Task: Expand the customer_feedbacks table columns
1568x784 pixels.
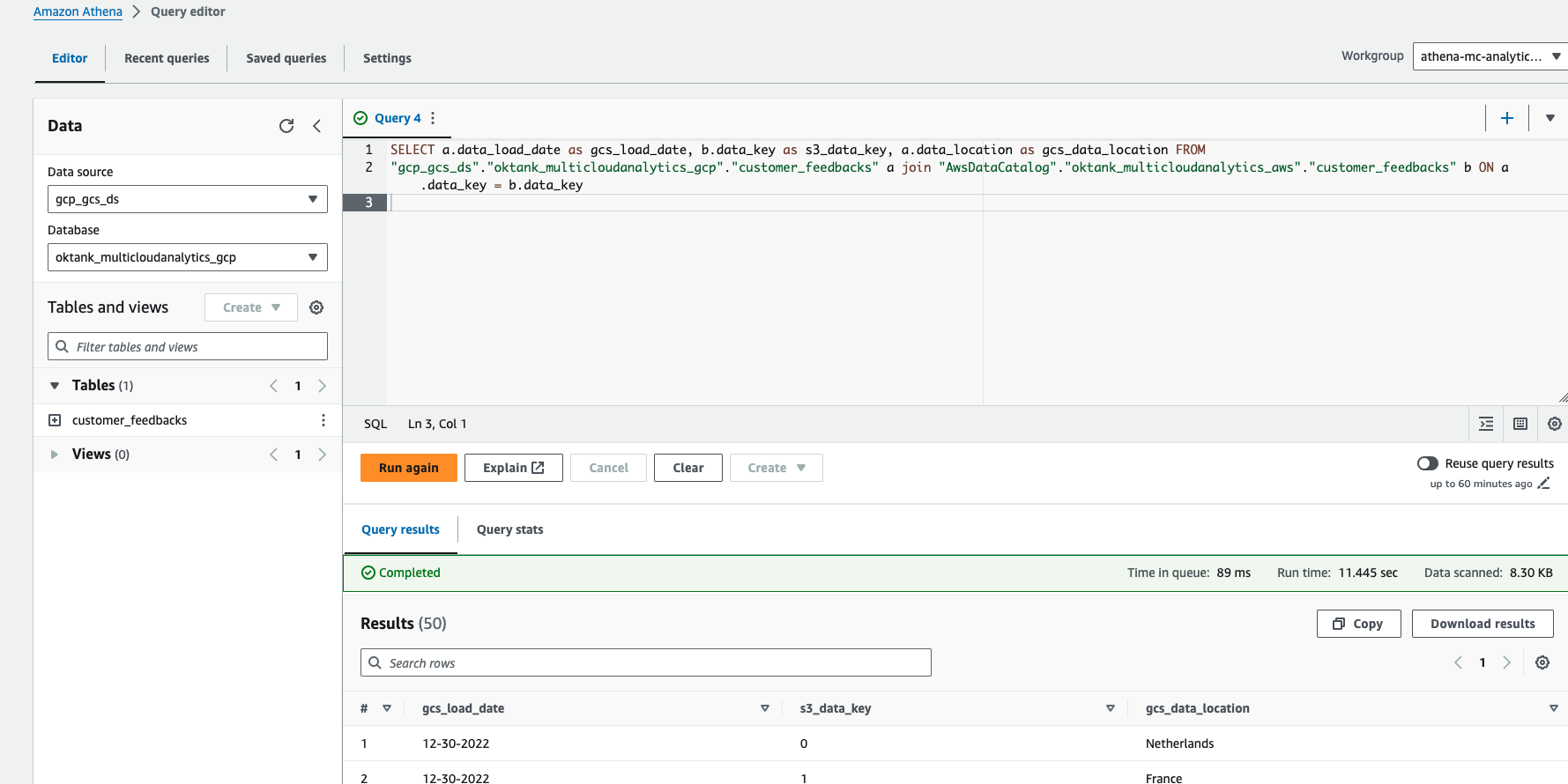Action: [x=55, y=420]
